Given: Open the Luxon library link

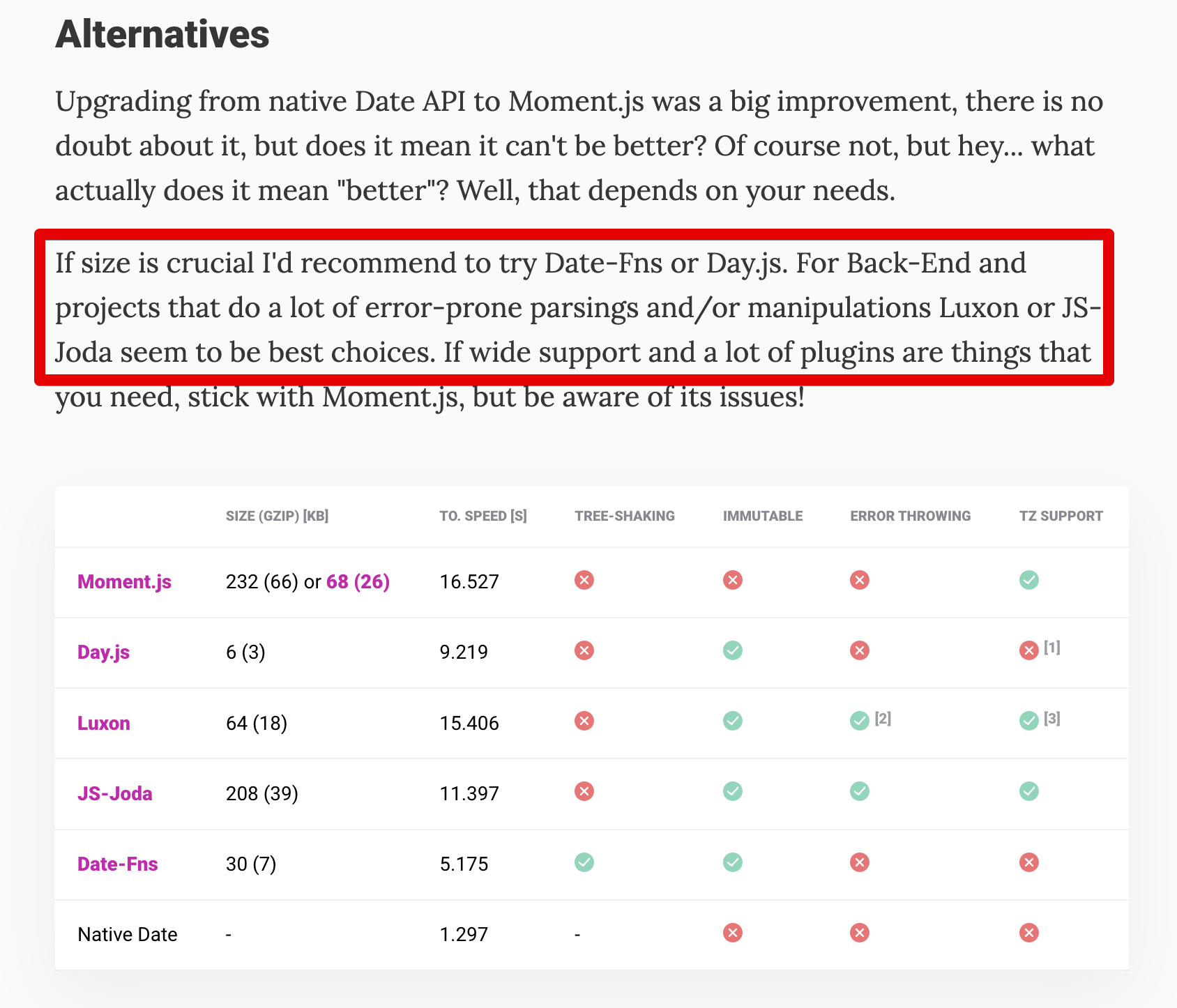Looking at the screenshot, I should pos(104,723).
